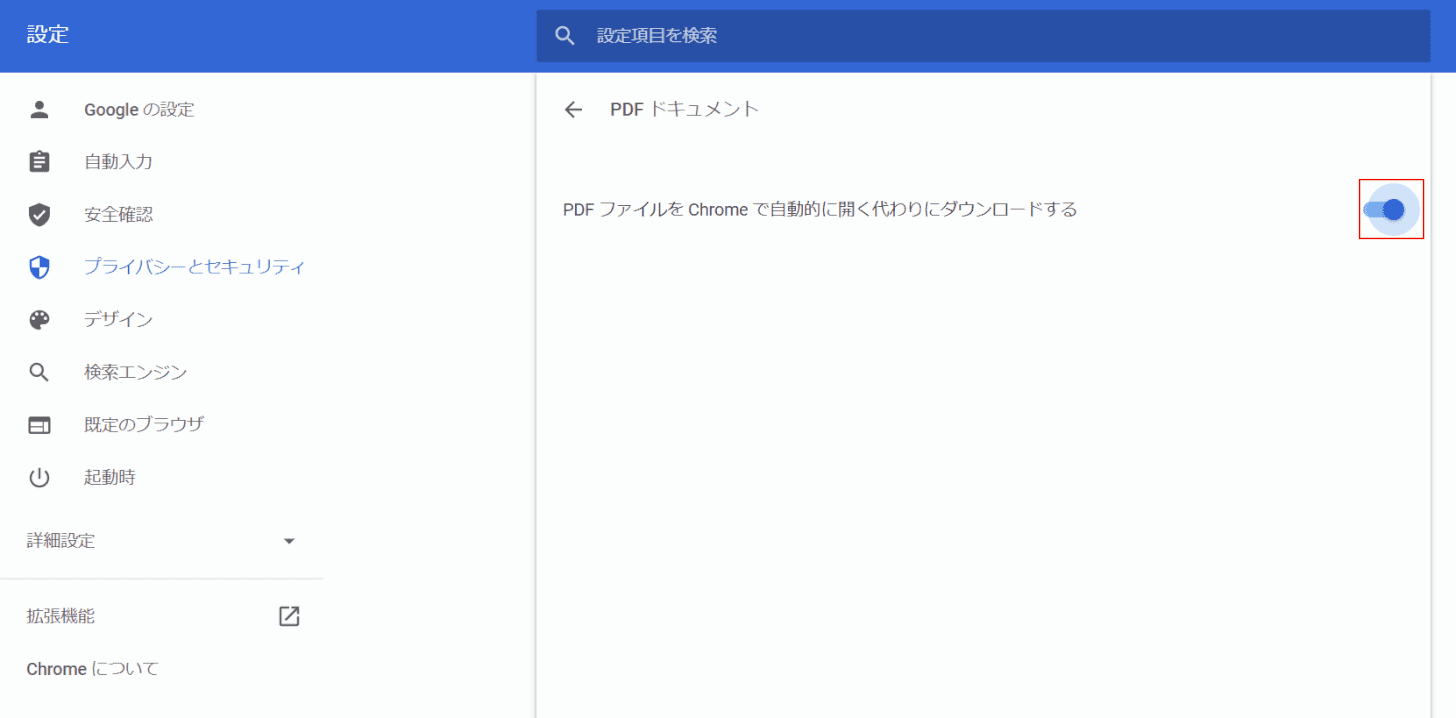Toggle the PDF download instead of open switch
Viewport: 1456px width, 718px height.
coord(1385,209)
